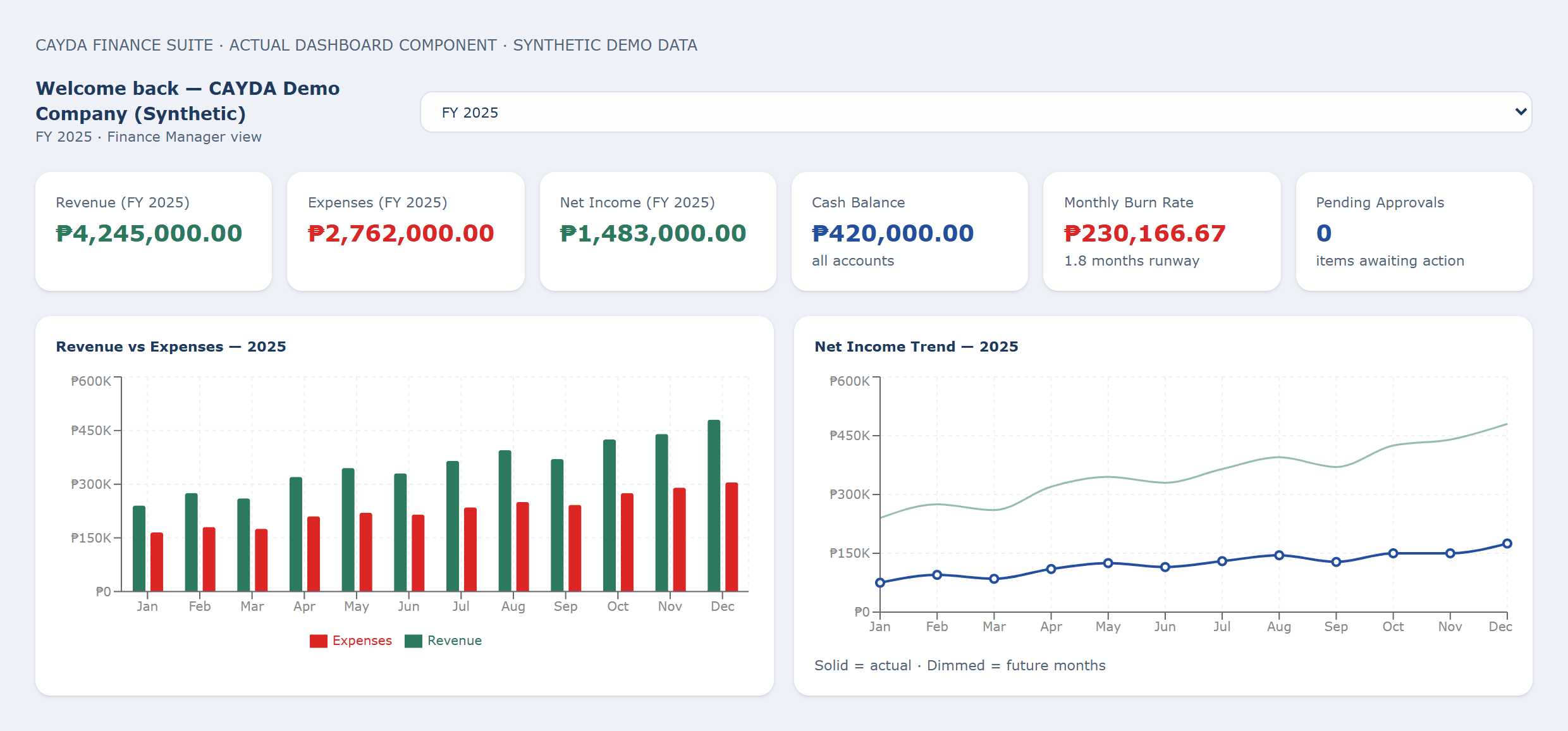This screenshot has width=1568, height=731.
Task: Click the green Revenue legend swatch
Action: tap(413, 641)
